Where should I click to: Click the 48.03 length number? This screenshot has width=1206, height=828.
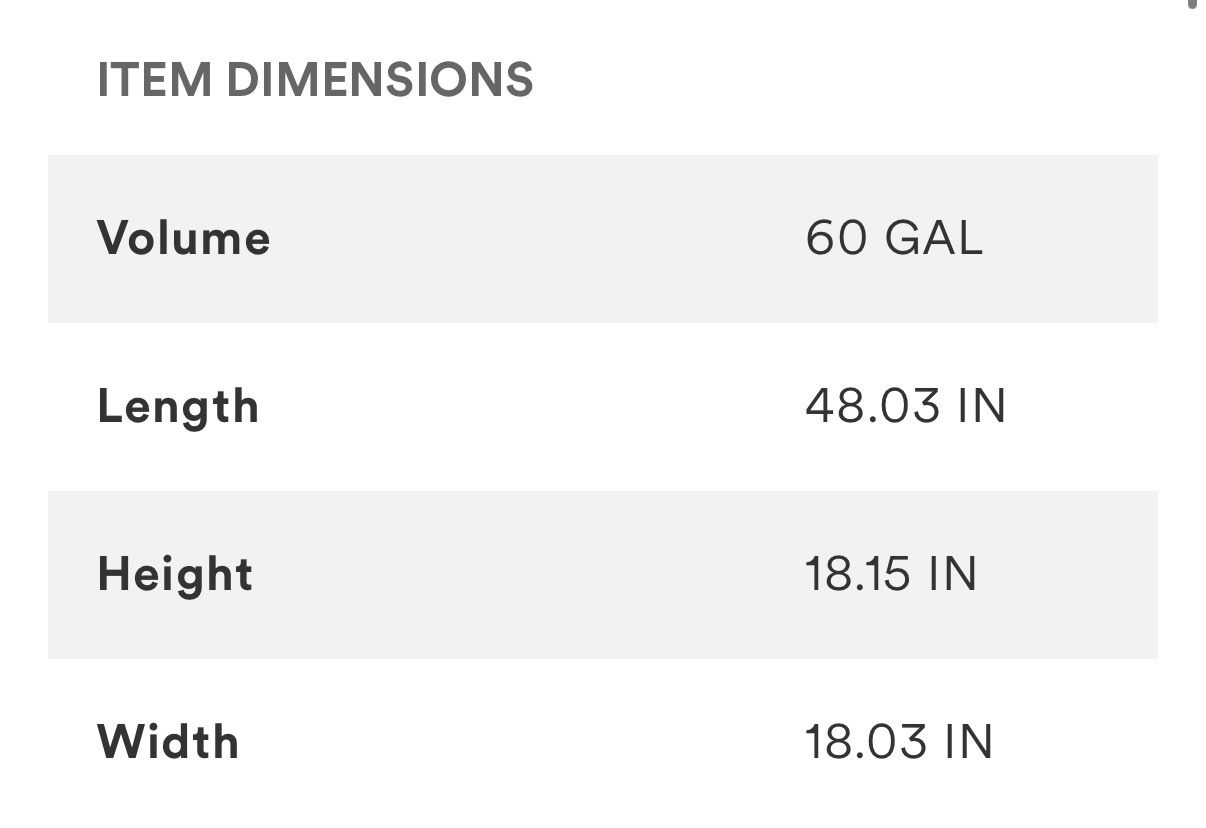(872, 406)
